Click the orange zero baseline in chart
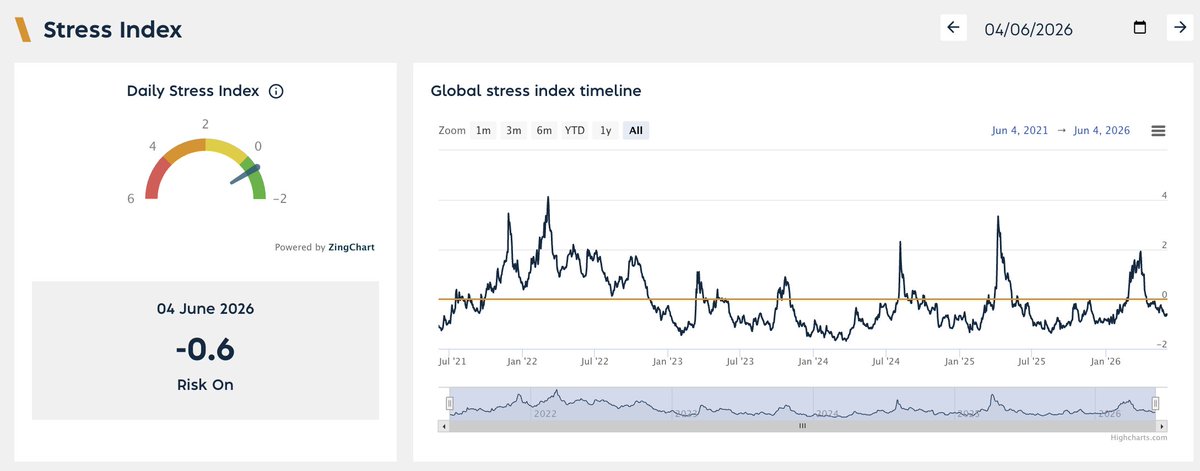 pos(802,299)
